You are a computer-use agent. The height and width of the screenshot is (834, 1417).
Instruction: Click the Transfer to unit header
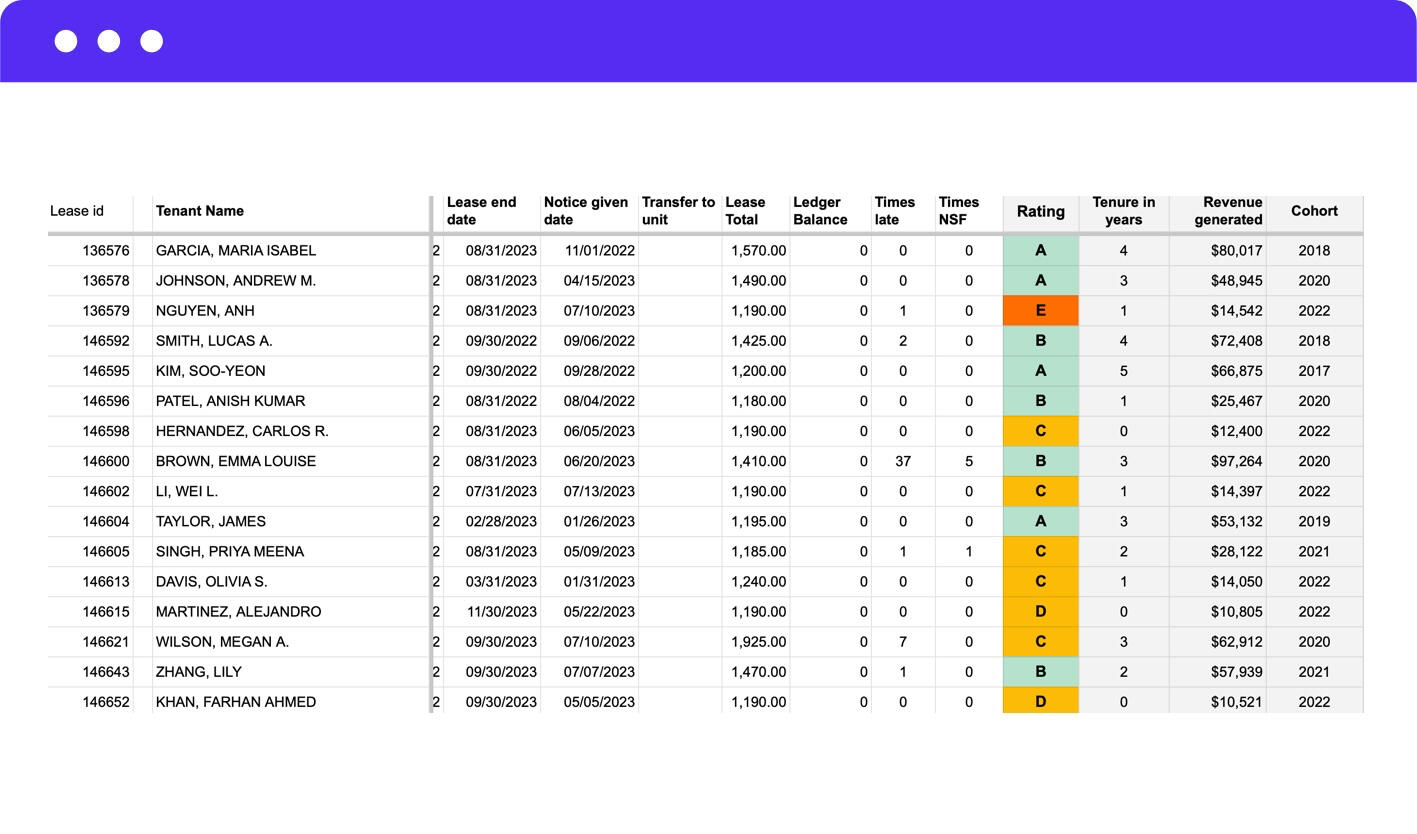[x=678, y=211]
